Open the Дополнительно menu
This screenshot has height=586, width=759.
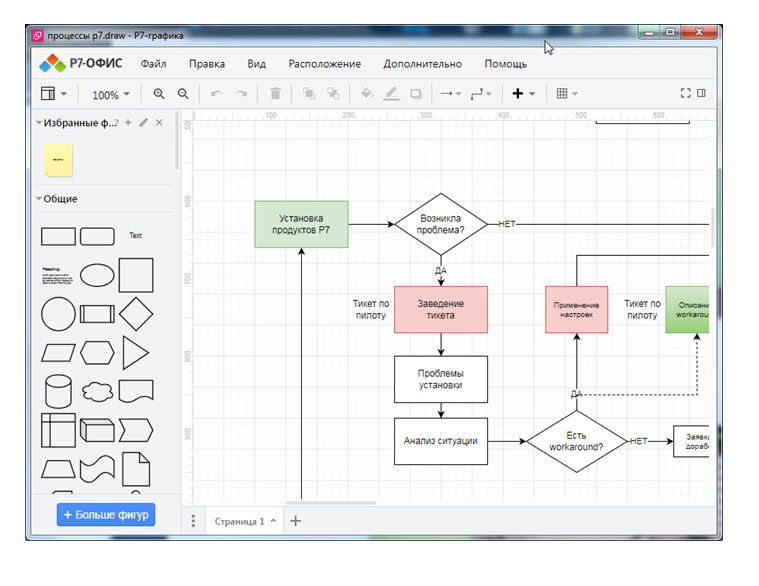[x=423, y=64]
